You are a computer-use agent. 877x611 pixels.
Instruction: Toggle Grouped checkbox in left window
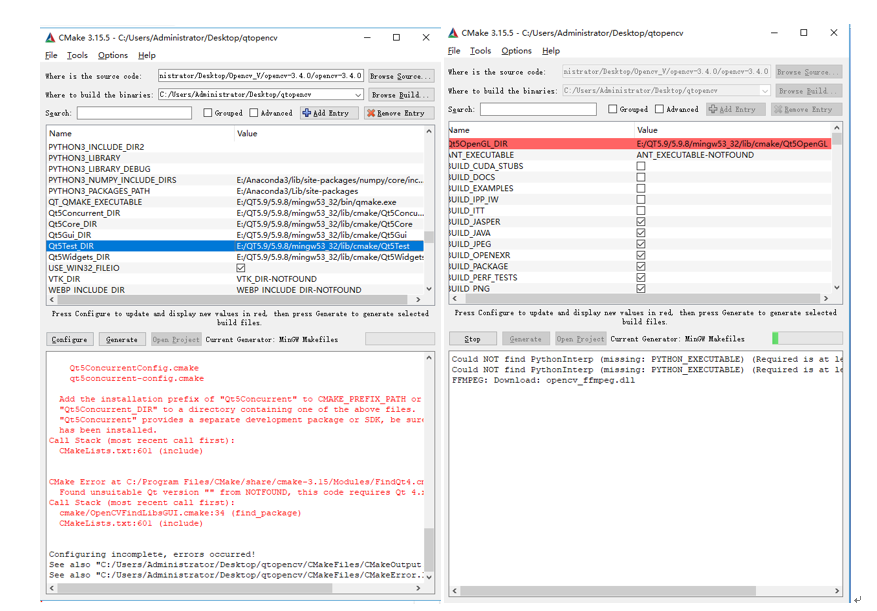(208, 113)
